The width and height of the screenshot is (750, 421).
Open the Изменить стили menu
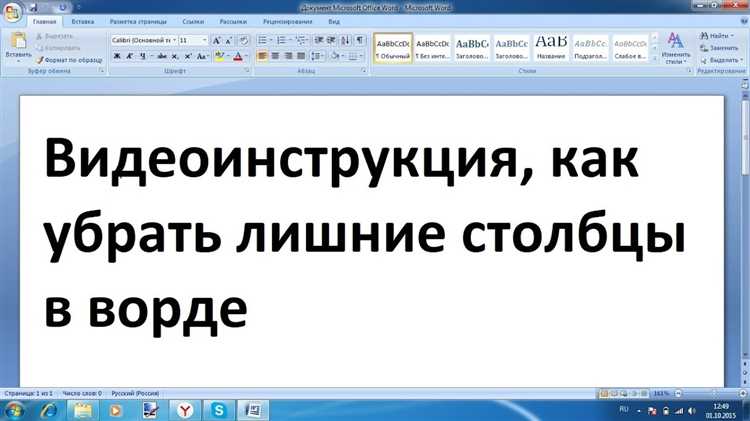click(x=675, y=48)
